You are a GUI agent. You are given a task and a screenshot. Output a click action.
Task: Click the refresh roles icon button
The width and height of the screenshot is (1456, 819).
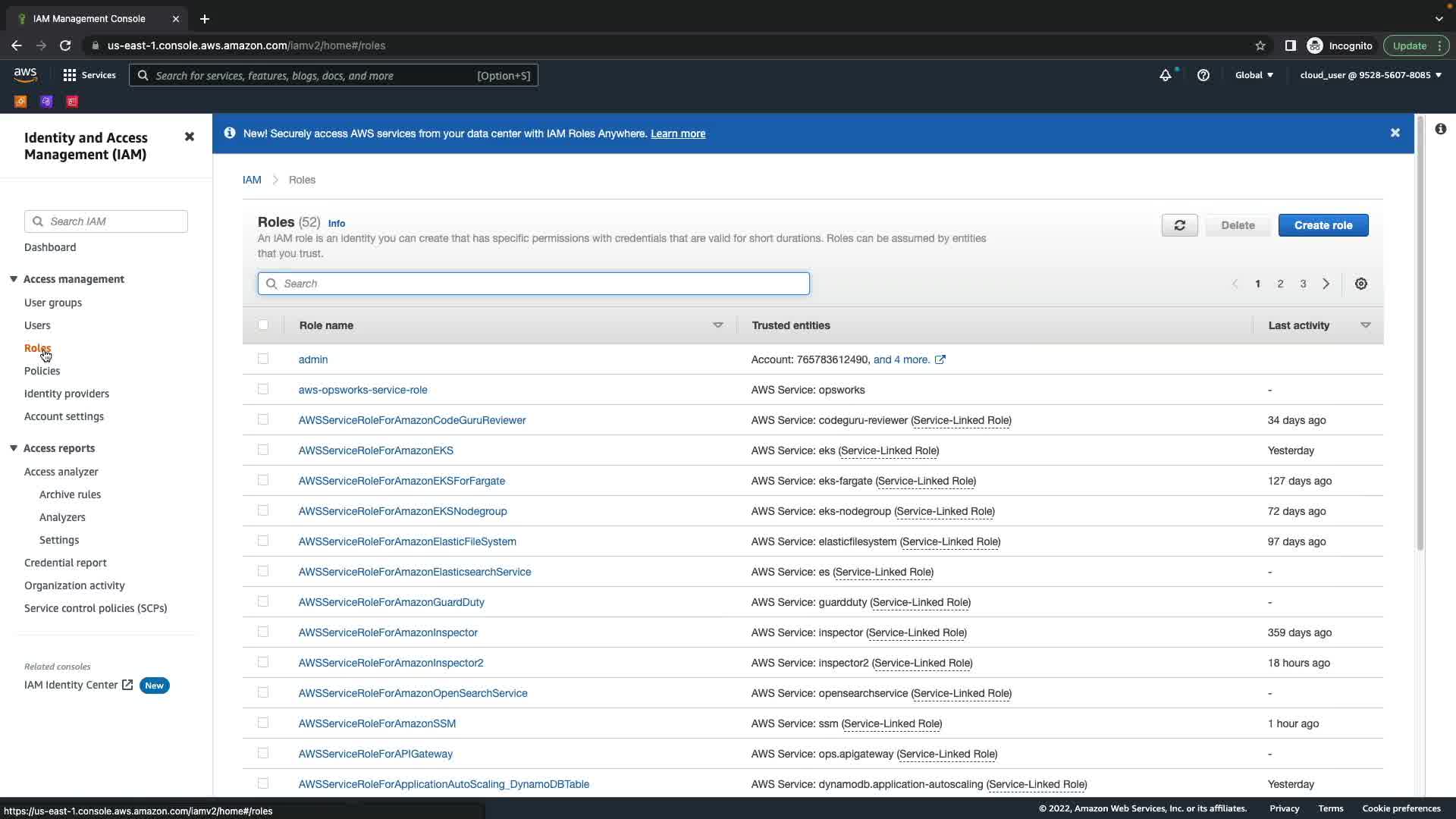pyautogui.click(x=1179, y=225)
